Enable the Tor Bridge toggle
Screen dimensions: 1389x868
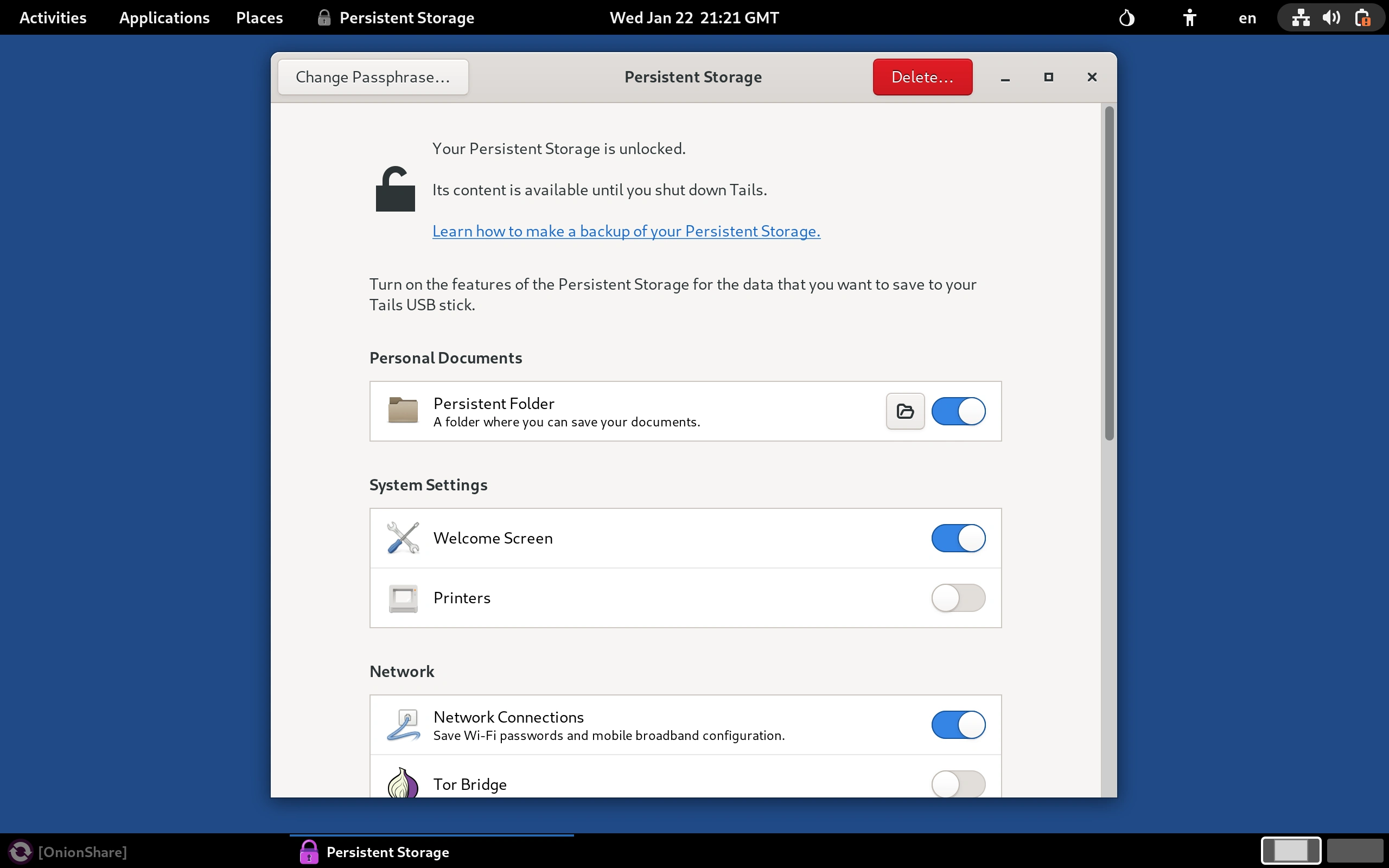pos(959,784)
